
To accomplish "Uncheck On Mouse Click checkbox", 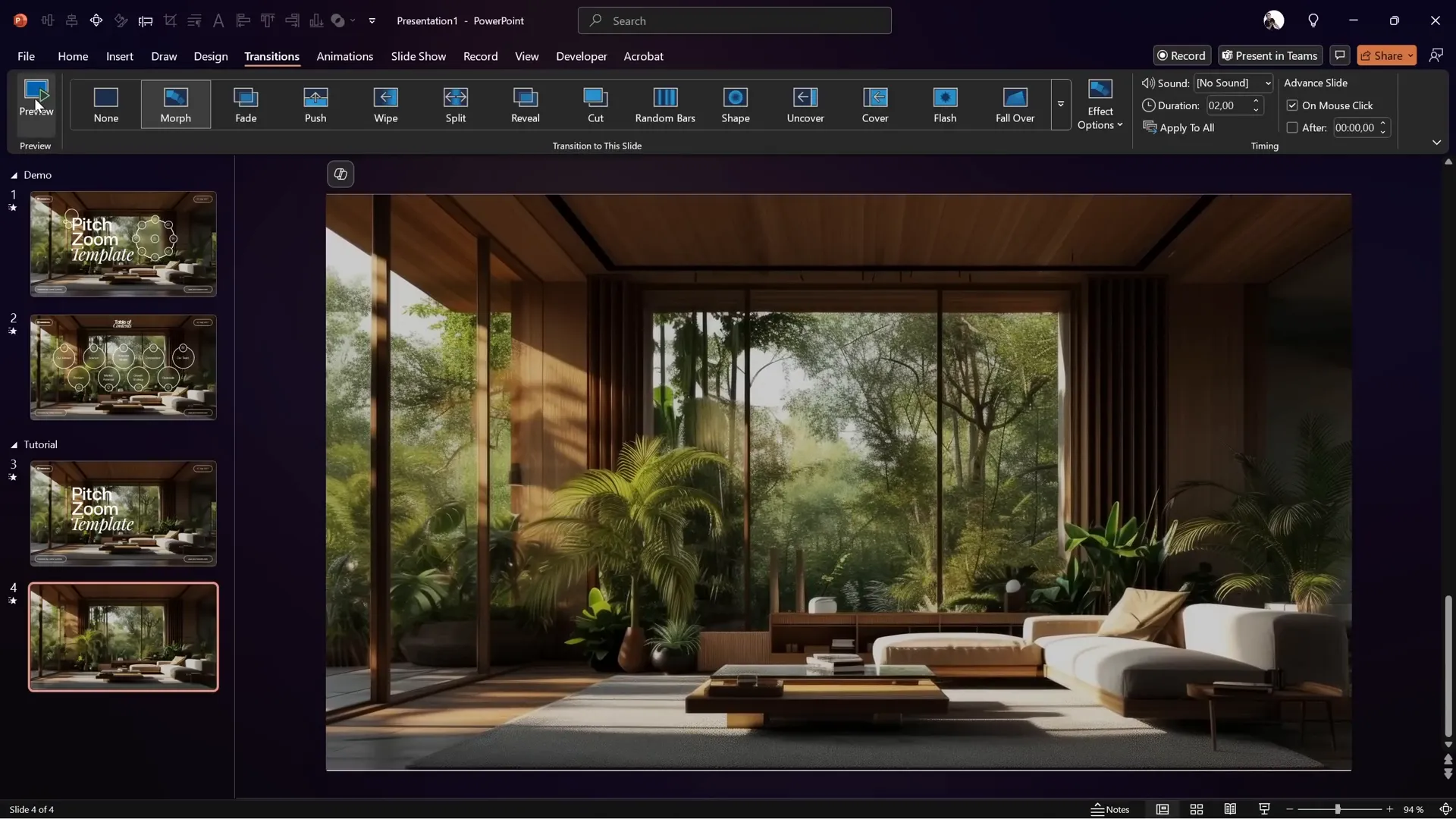I will click(1292, 105).
